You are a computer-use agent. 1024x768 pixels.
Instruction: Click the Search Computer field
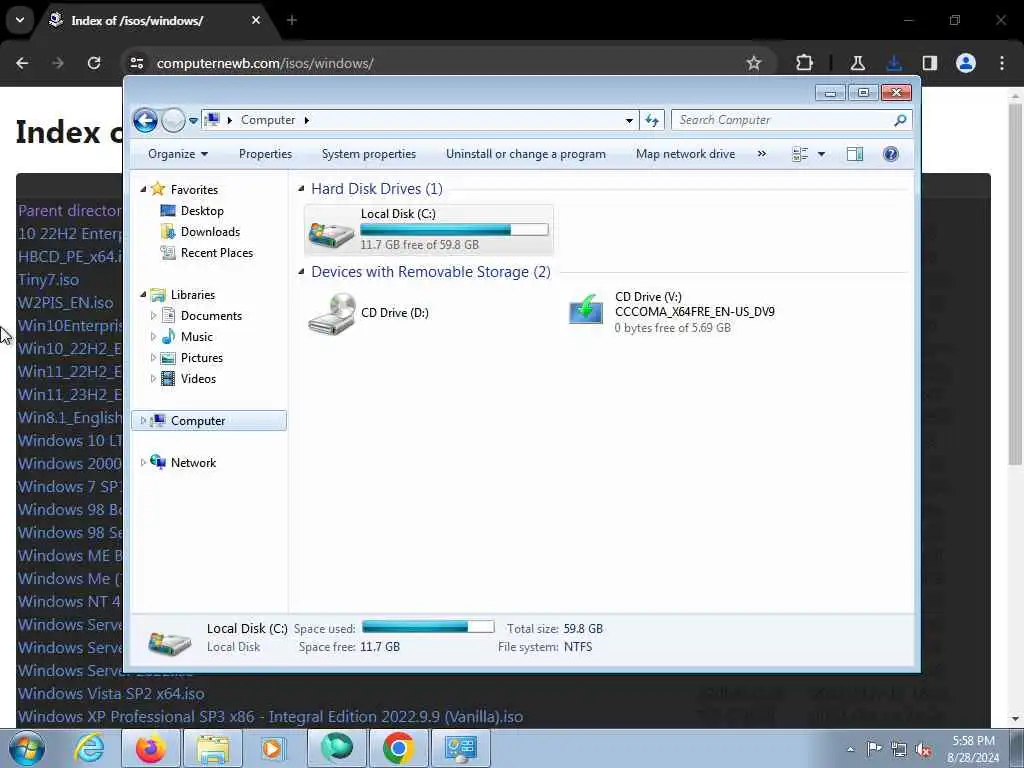(791, 120)
